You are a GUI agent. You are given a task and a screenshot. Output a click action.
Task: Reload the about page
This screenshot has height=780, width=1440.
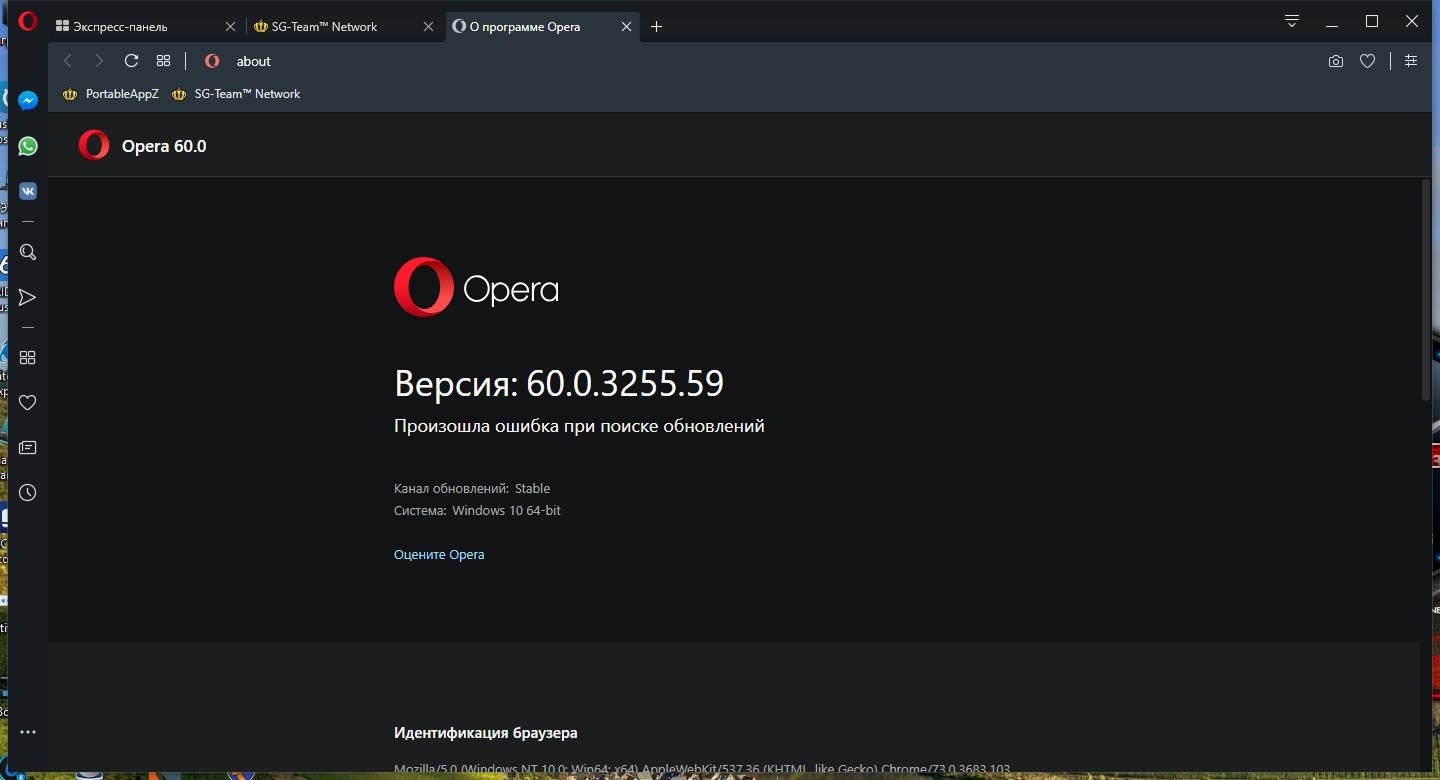click(x=131, y=61)
